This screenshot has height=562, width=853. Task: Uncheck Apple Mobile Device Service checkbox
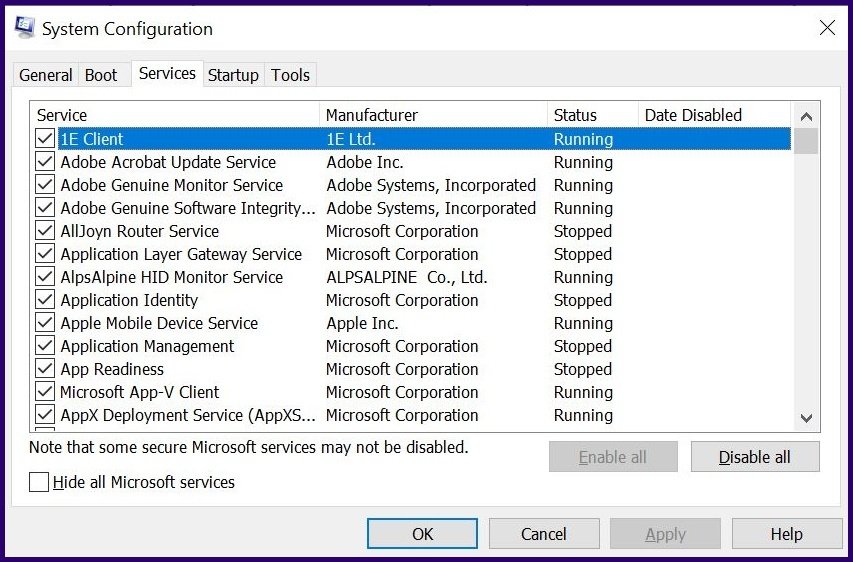pyautogui.click(x=45, y=323)
